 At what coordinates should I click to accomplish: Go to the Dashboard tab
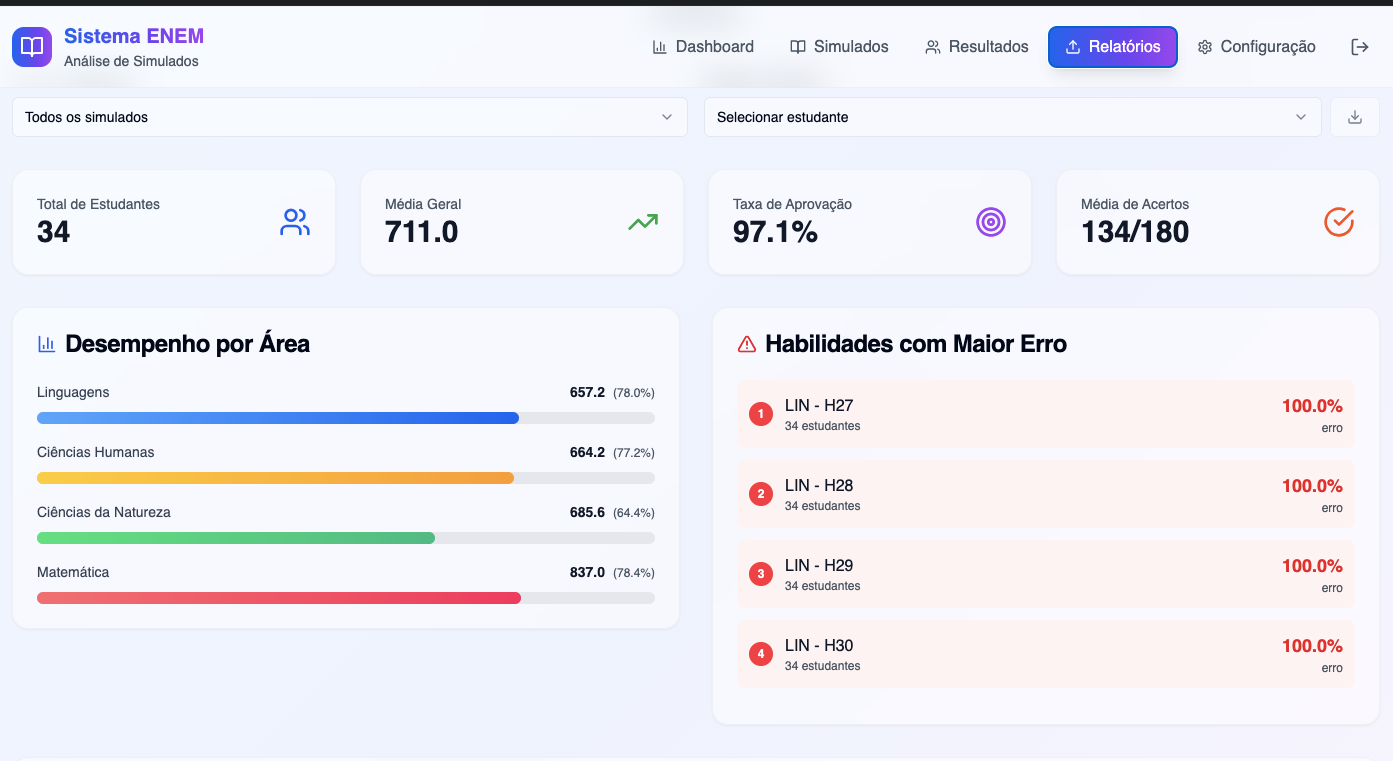point(703,47)
